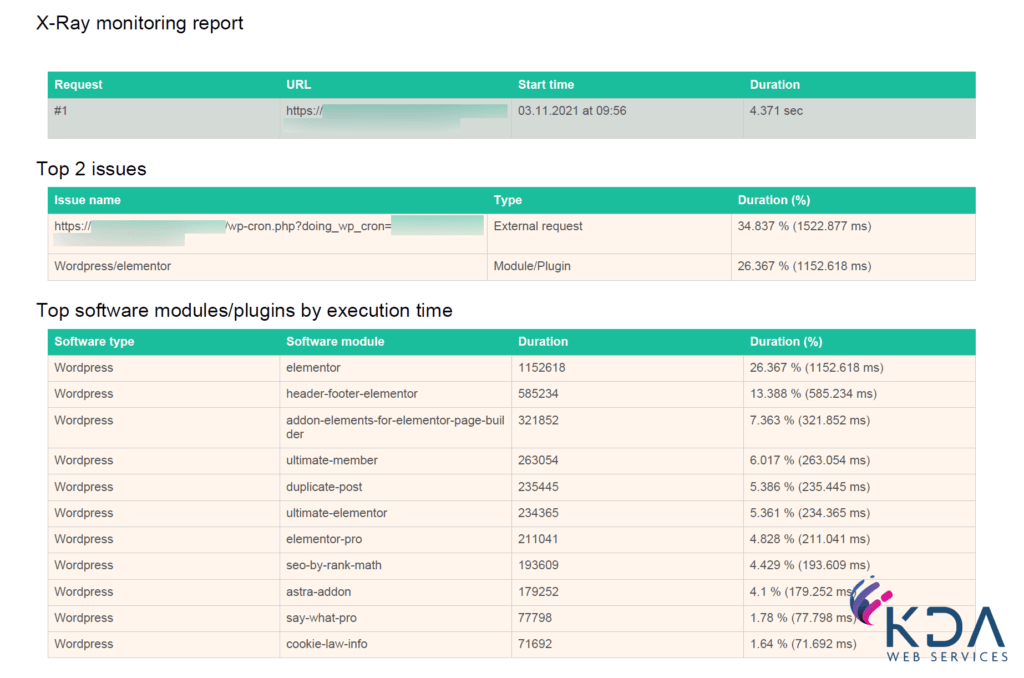The width and height of the screenshot is (1024, 678).
Task: Click duration value '77798'
Action: [535, 618]
